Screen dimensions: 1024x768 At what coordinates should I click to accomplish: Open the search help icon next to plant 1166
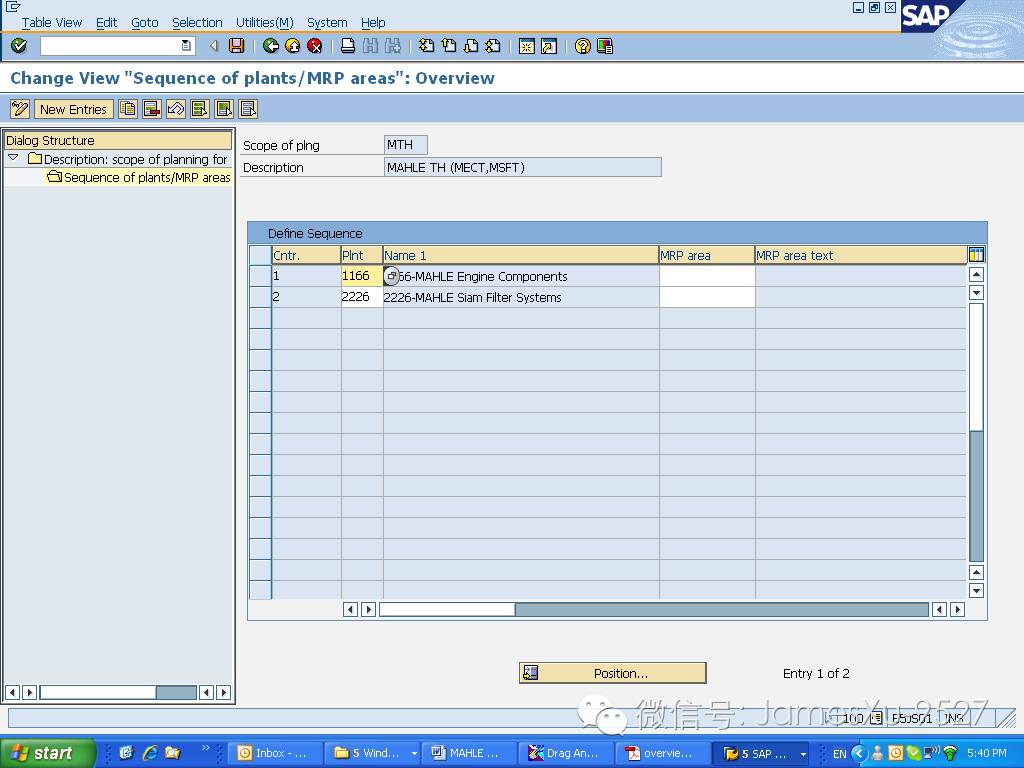pyautogui.click(x=391, y=276)
